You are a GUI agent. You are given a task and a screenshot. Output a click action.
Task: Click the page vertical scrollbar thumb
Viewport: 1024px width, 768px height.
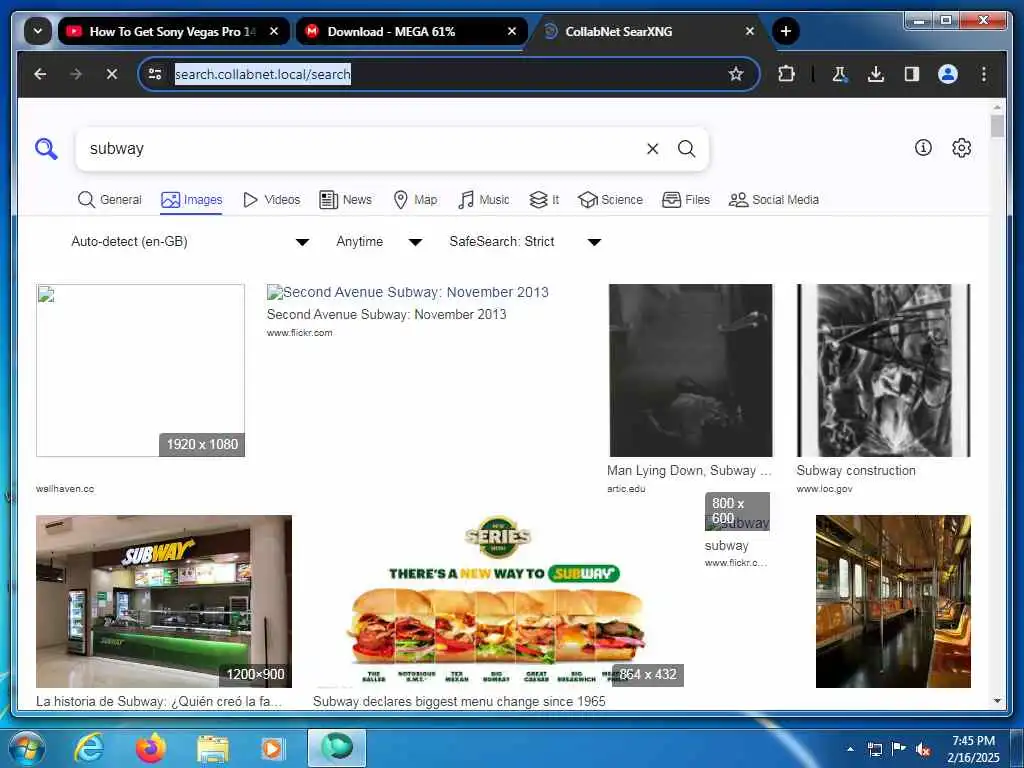coord(997,125)
